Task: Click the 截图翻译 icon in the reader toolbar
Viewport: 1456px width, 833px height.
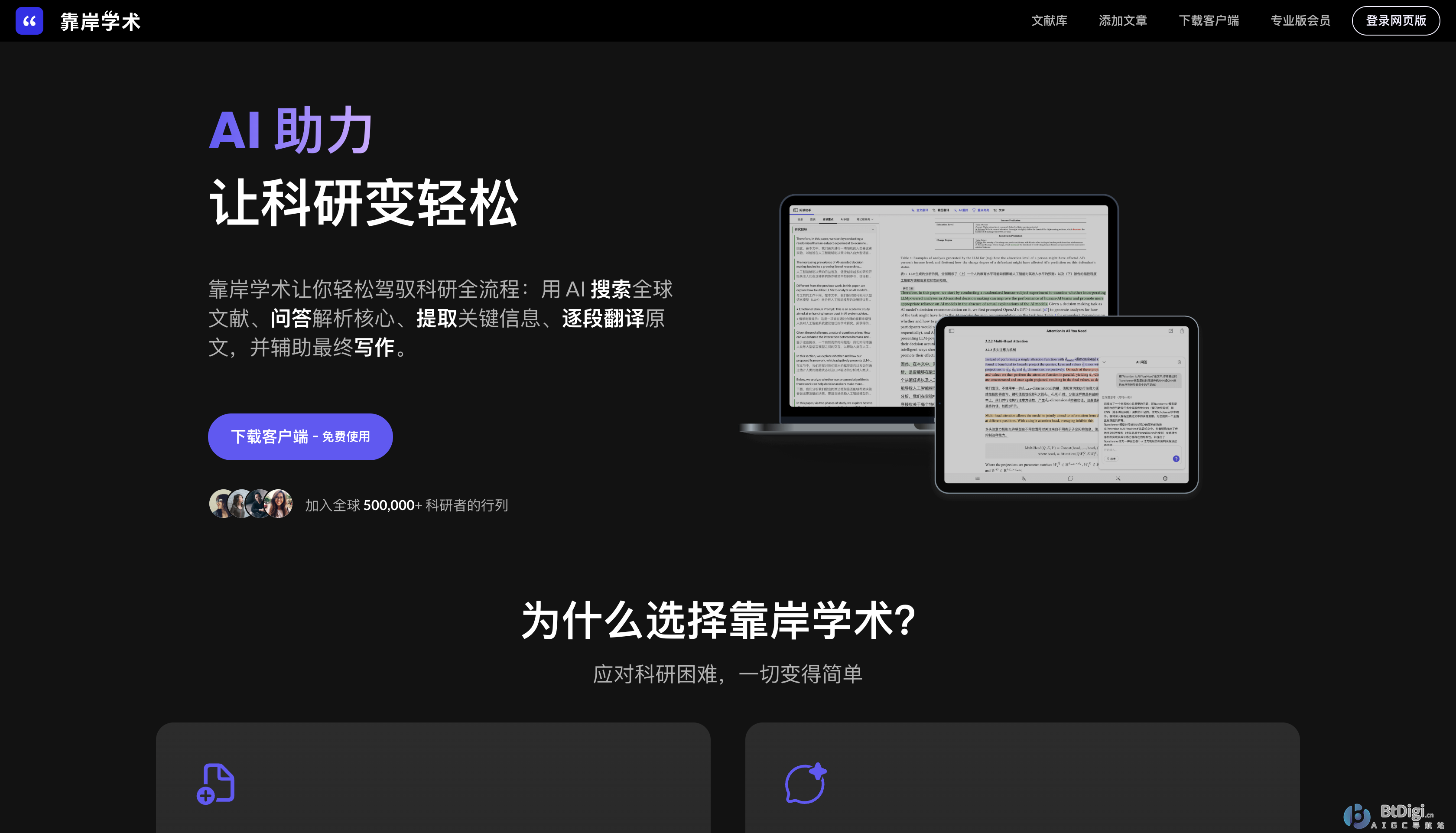Action: coord(934,211)
